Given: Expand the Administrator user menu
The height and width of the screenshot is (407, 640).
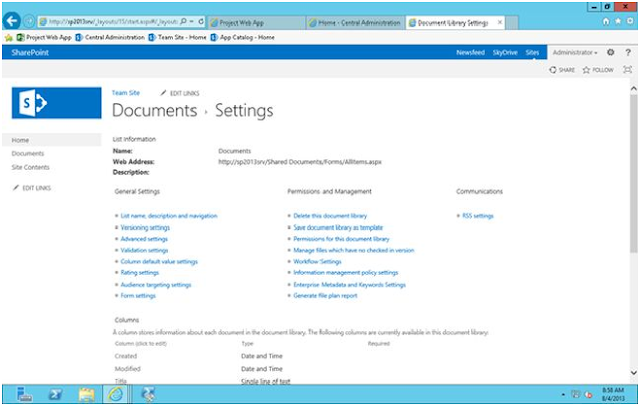Looking at the screenshot, I should [575, 53].
